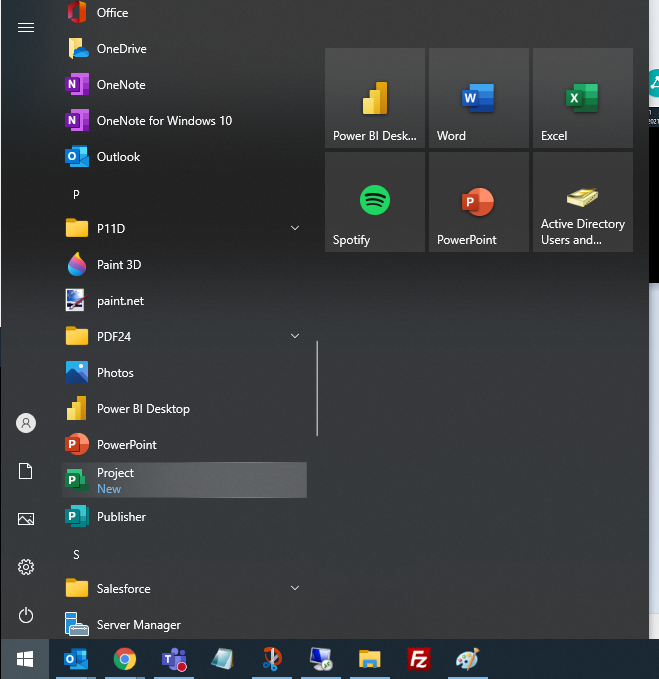Open Google Chrome from the taskbar
Viewport: 659px width, 679px height.
tap(125, 659)
